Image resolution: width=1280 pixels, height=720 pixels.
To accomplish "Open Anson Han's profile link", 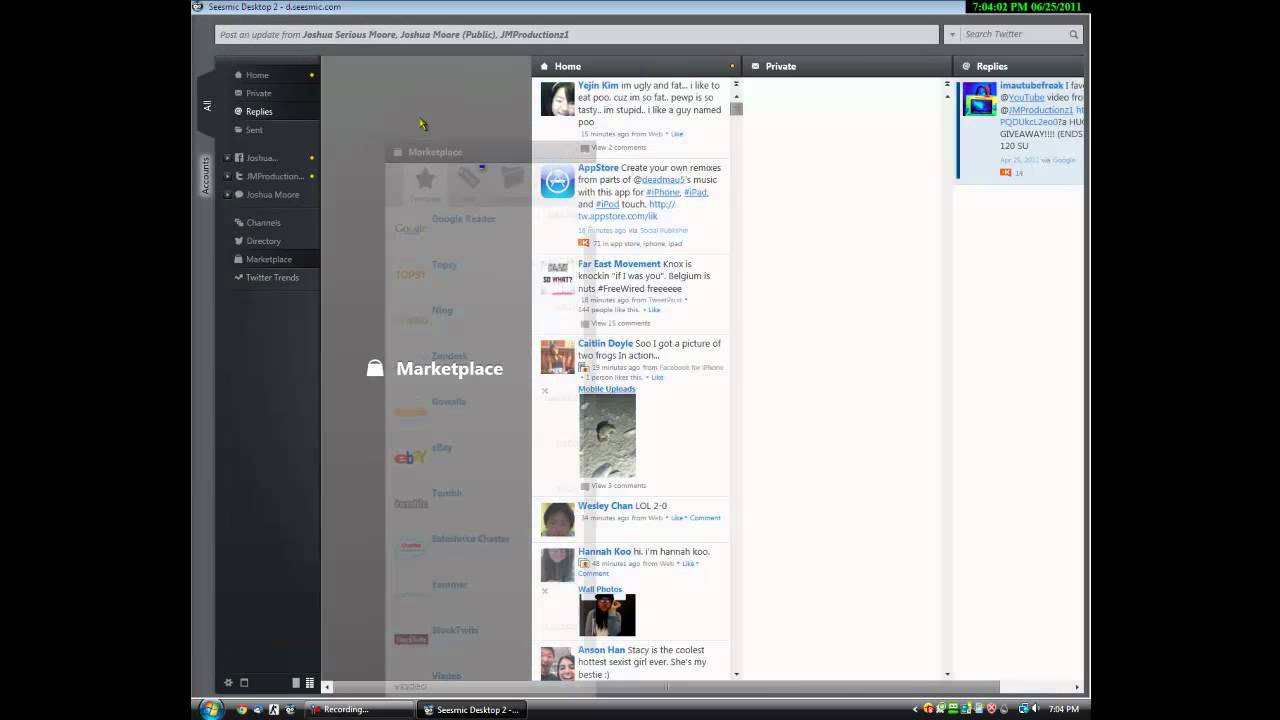I will tap(601, 650).
